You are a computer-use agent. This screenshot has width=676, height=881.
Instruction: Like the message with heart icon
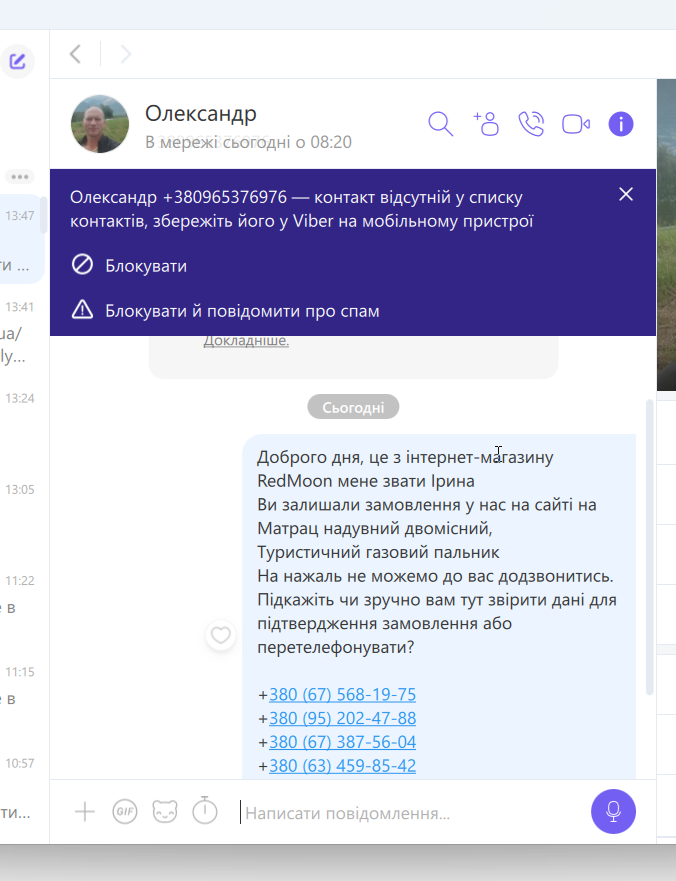(x=221, y=635)
